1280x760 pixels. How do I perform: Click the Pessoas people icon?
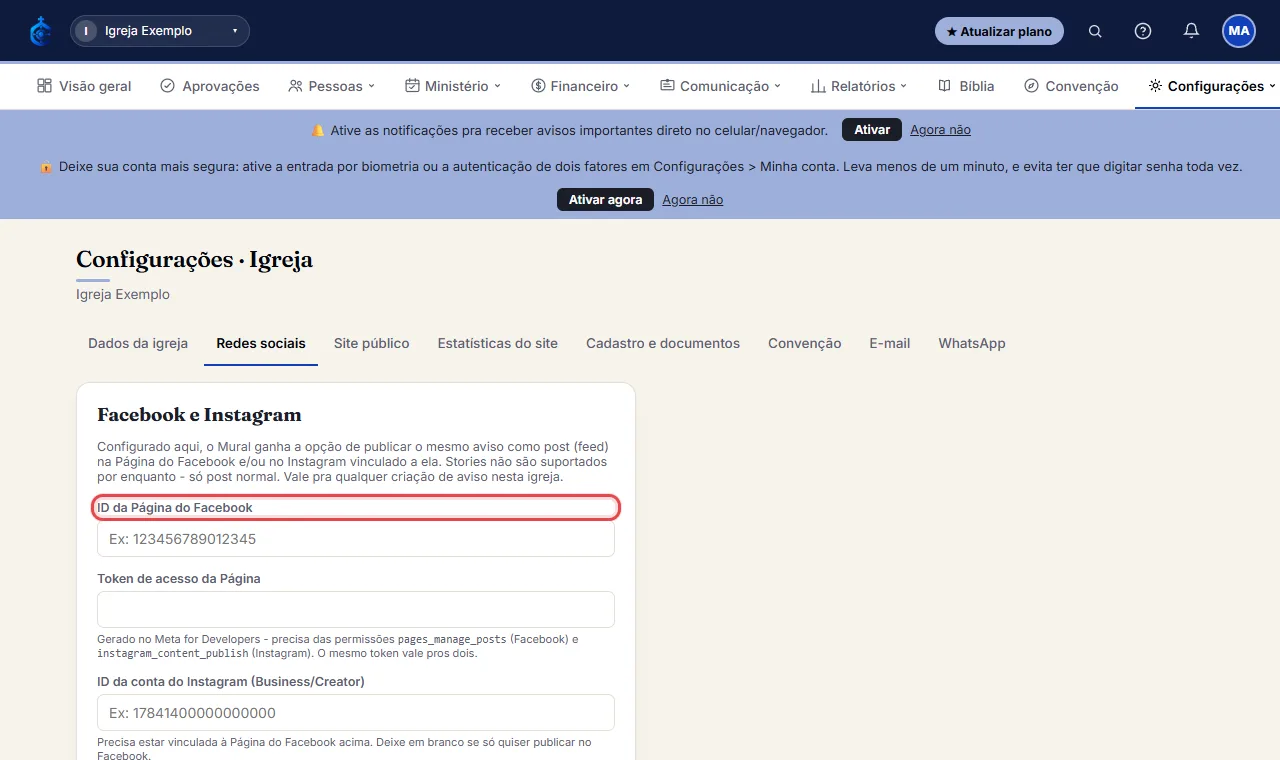[x=295, y=86]
